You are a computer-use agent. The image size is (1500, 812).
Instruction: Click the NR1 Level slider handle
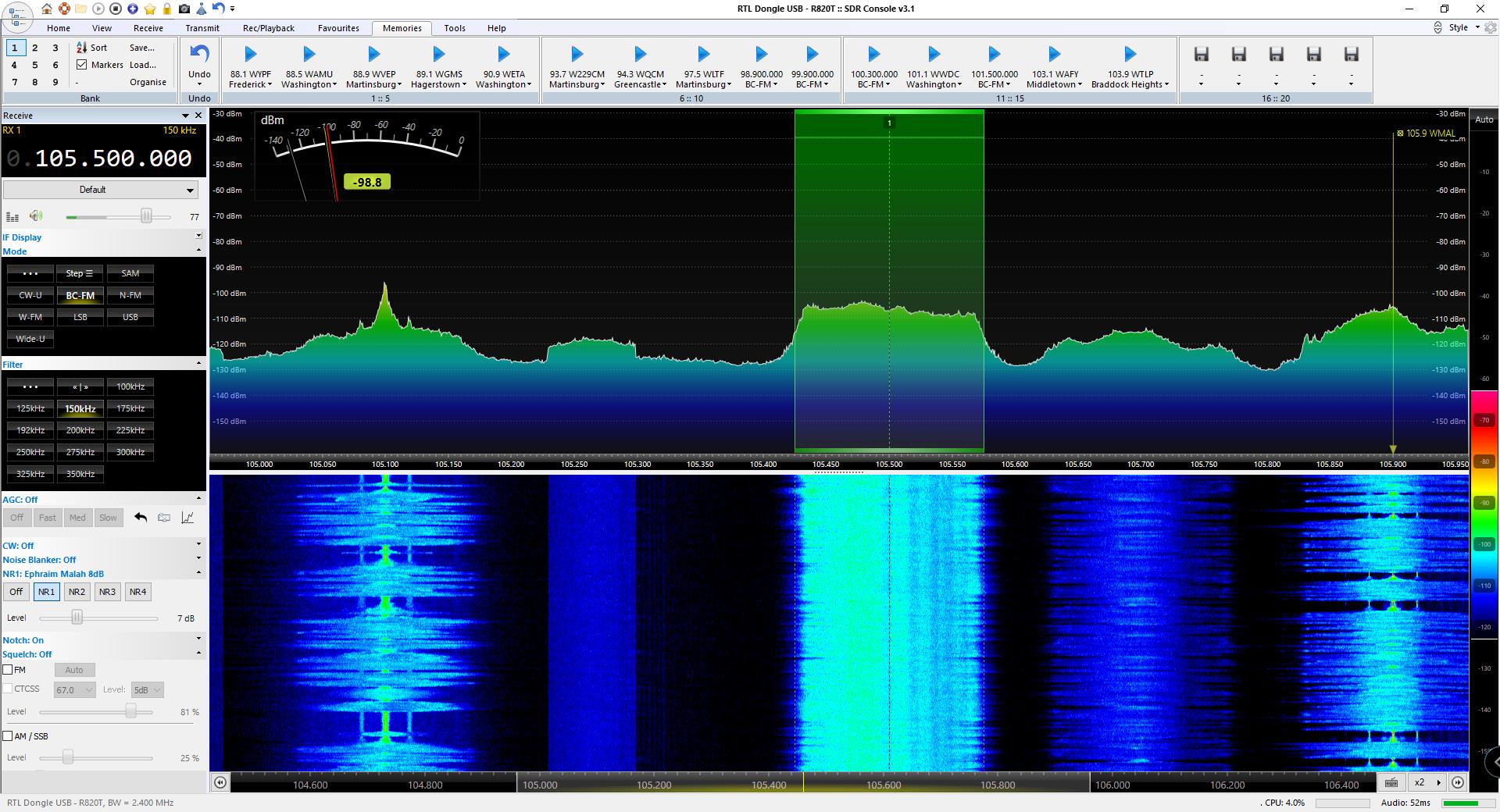pos(77,618)
